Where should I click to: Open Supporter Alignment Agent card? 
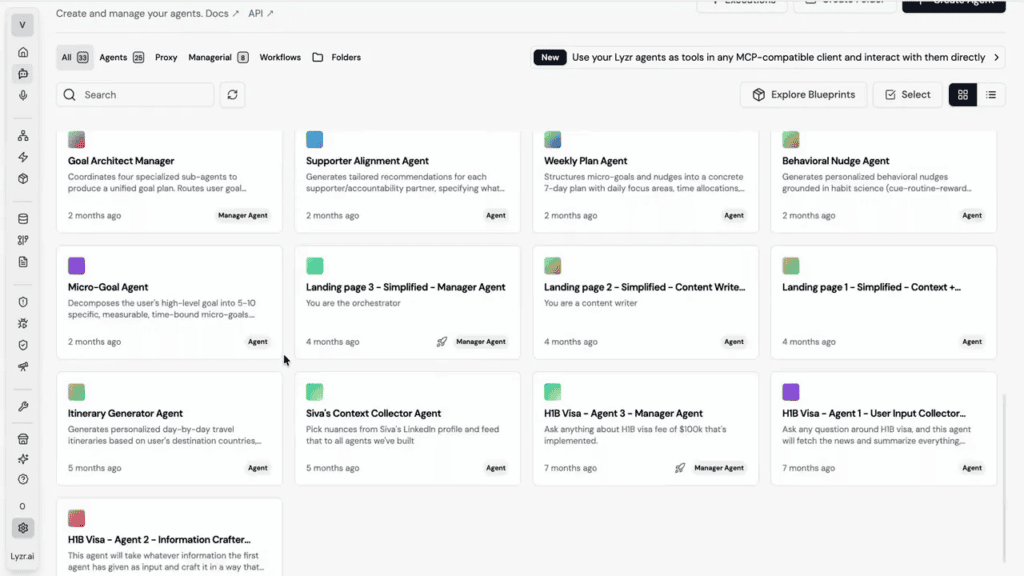tap(408, 180)
